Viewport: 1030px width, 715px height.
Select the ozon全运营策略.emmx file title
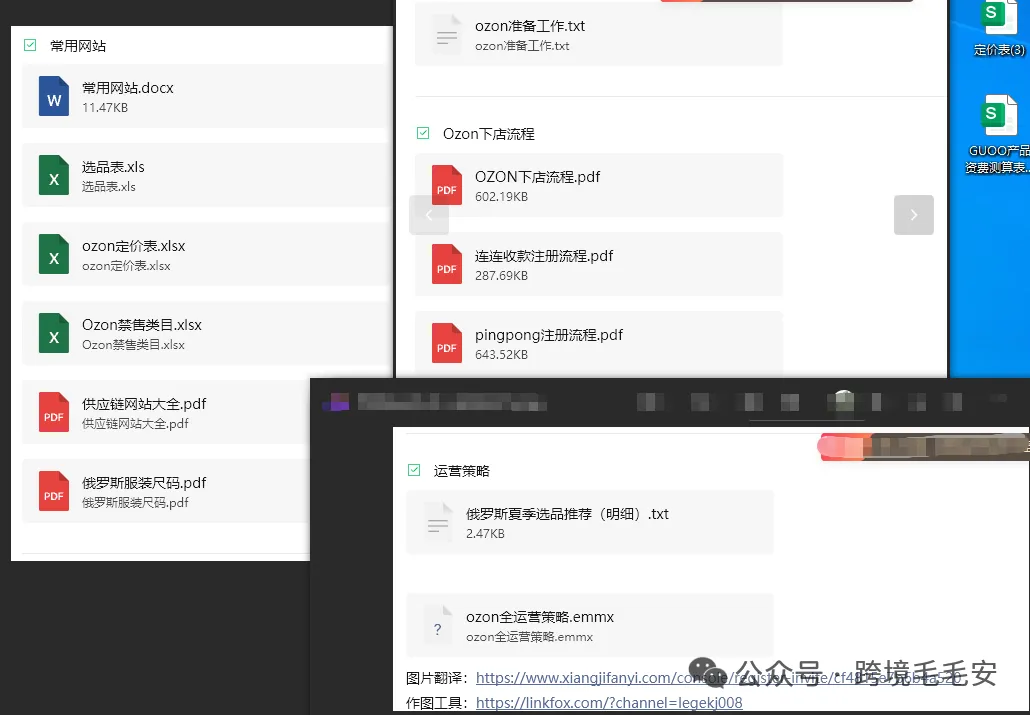point(540,617)
